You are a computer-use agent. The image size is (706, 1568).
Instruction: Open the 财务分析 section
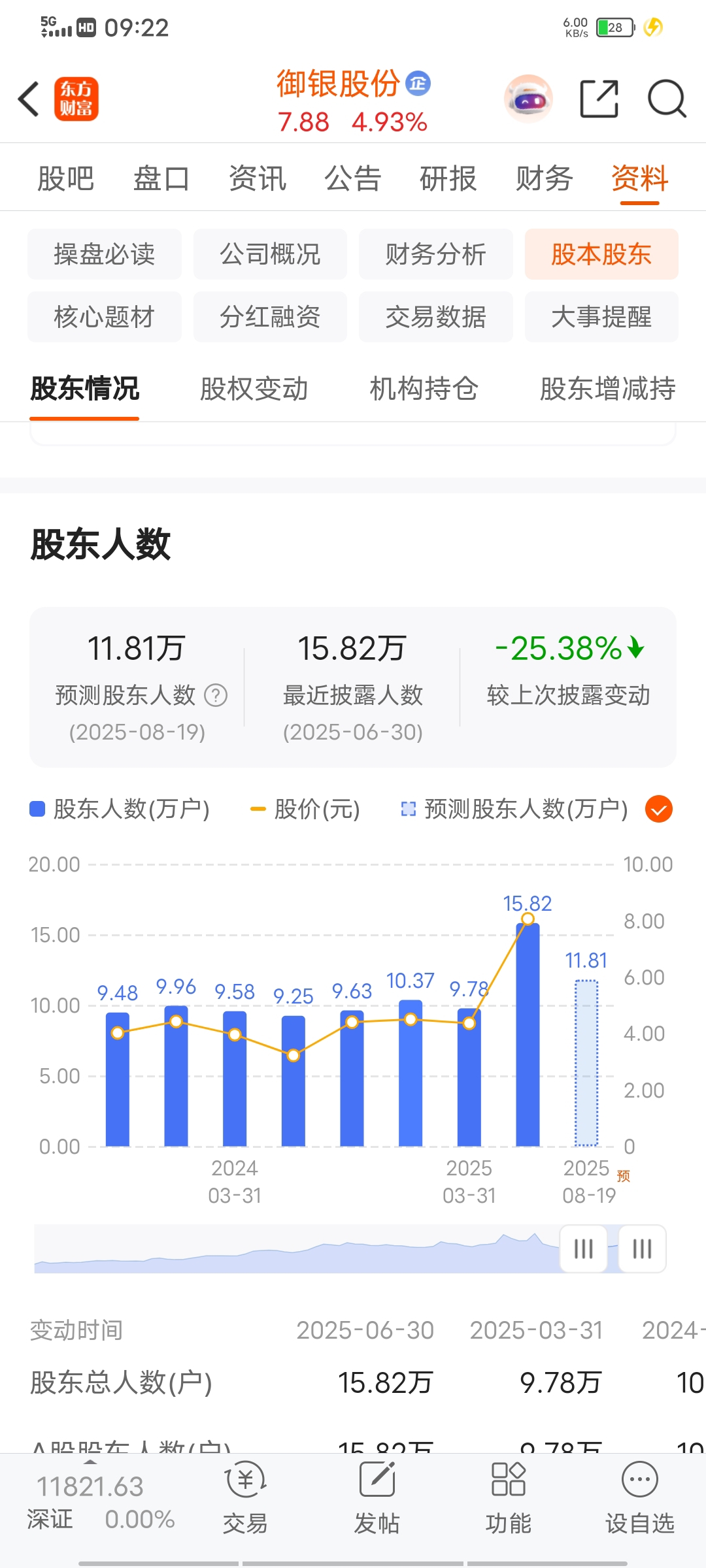tap(436, 254)
